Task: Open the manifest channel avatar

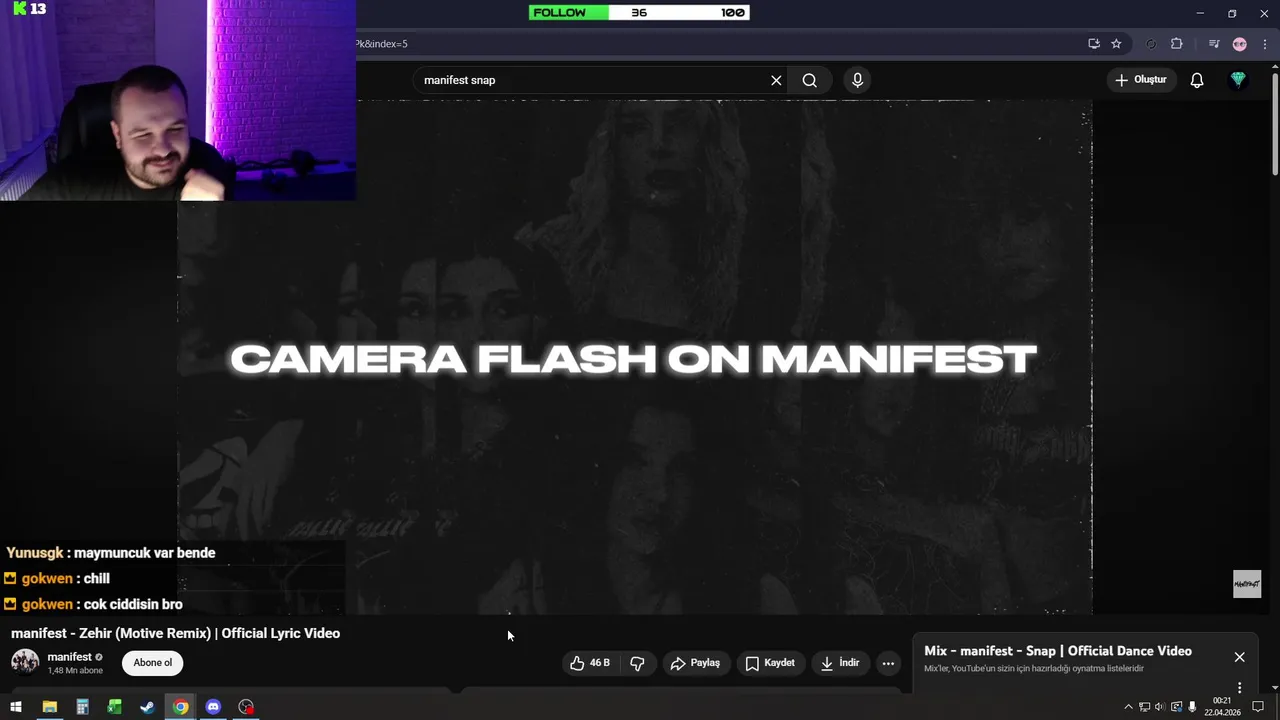Action: [25, 662]
